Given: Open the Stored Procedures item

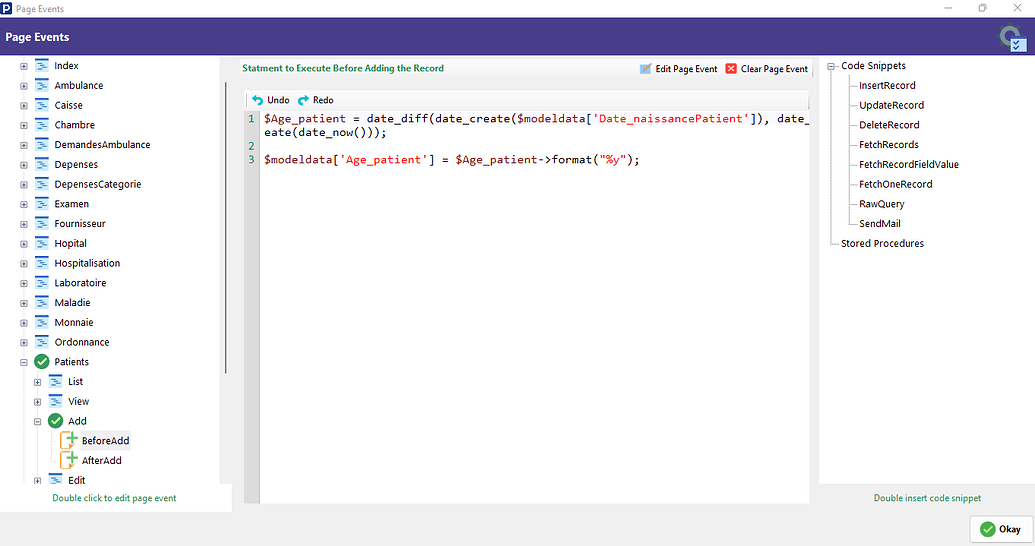Looking at the screenshot, I should click(882, 244).
